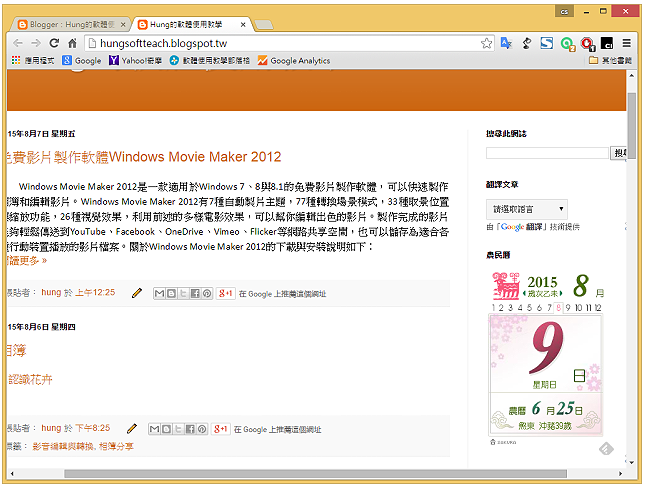This screenshot has height=490, width=648.
Task: Open the browser home page
Action: coord(72,43)
